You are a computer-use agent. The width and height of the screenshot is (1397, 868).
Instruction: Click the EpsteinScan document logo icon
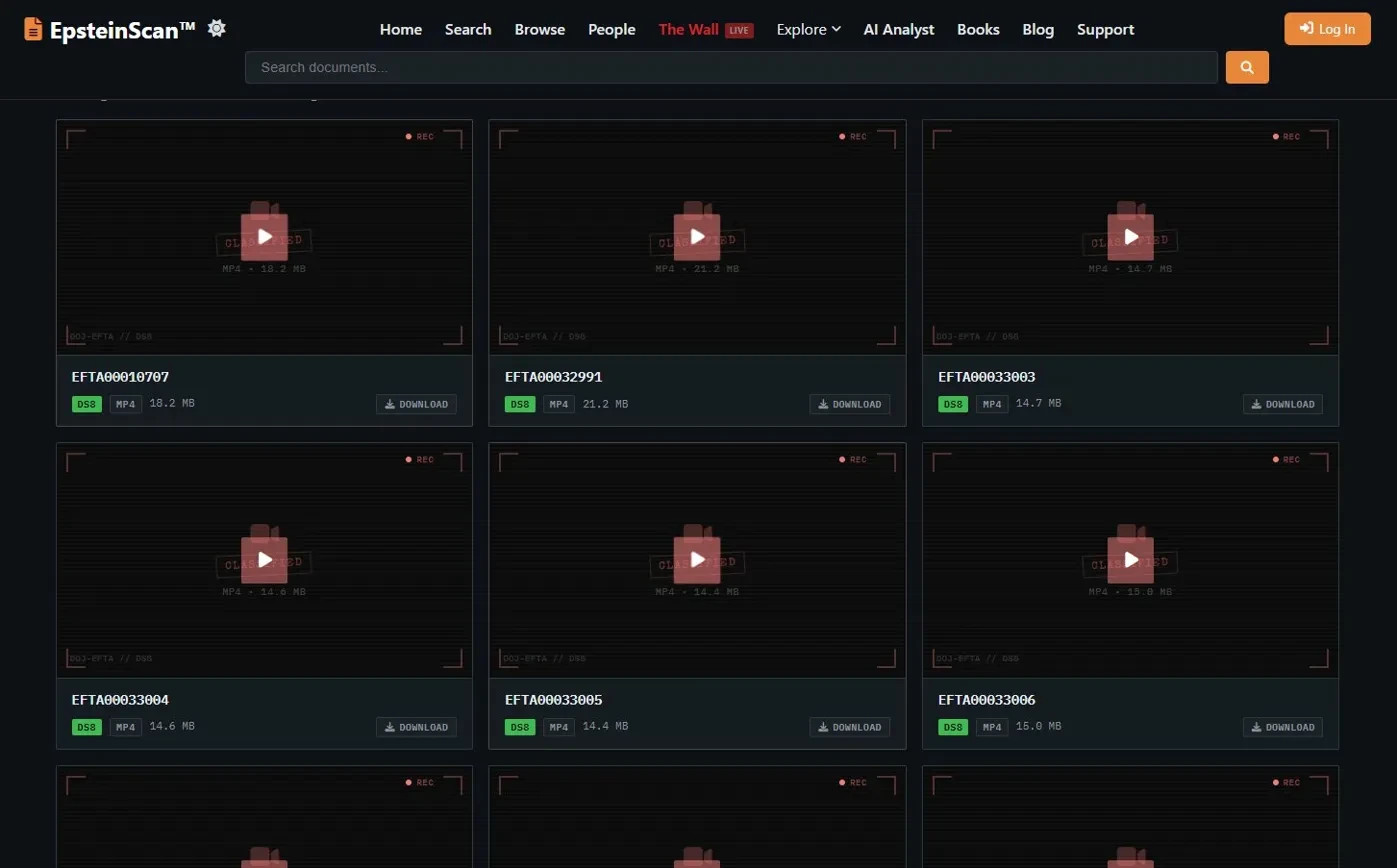[x=34, y=29]
